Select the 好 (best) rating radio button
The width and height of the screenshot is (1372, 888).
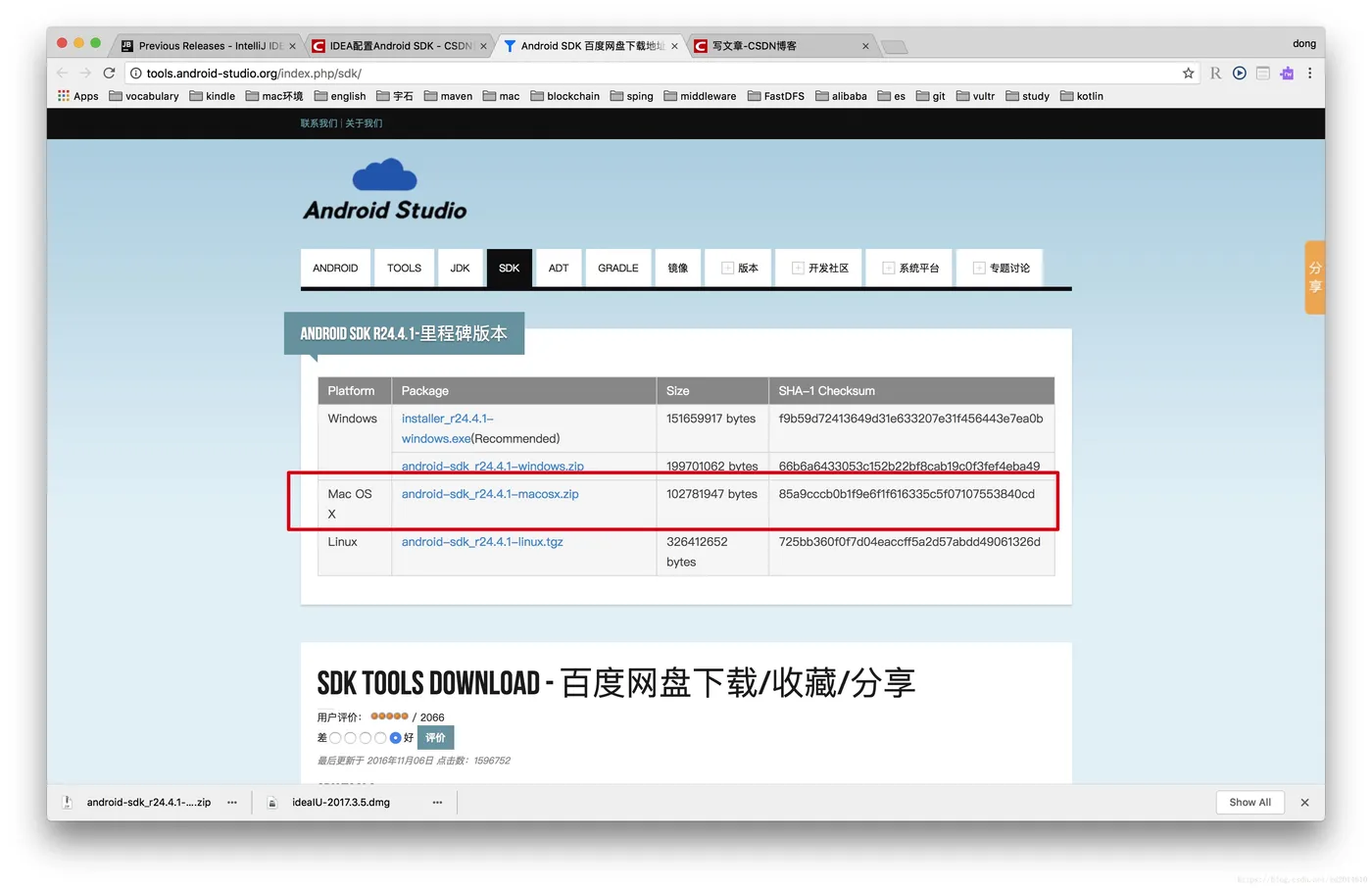(x=395, y=738)
